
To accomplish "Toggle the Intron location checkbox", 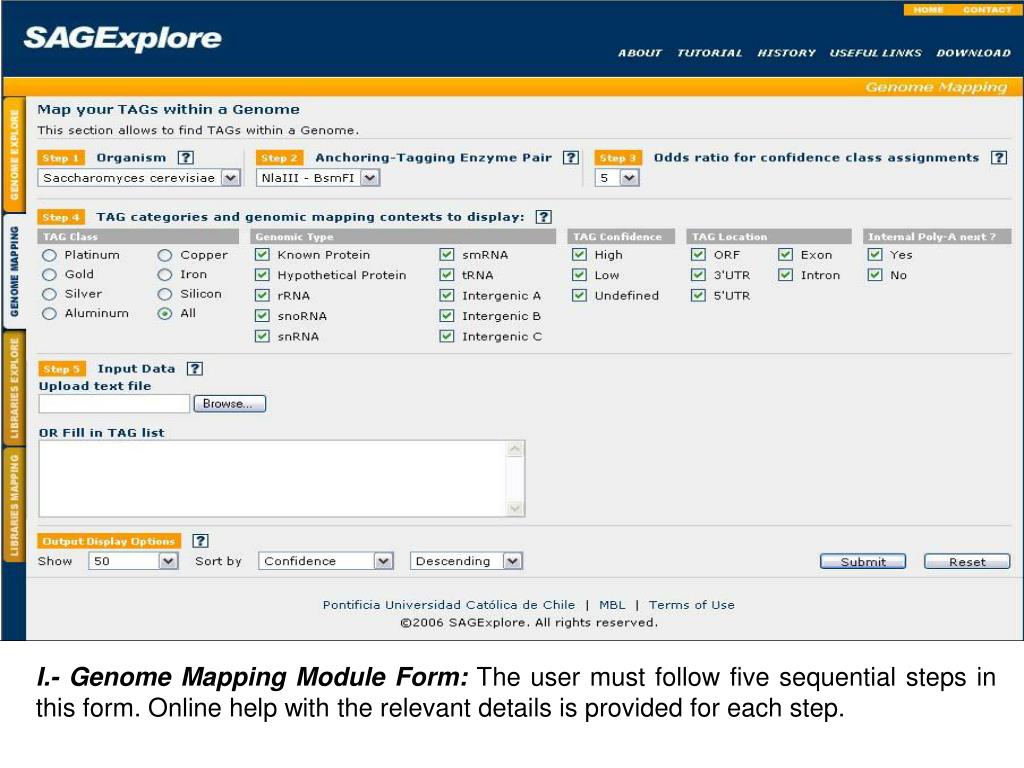I will 786,275.
